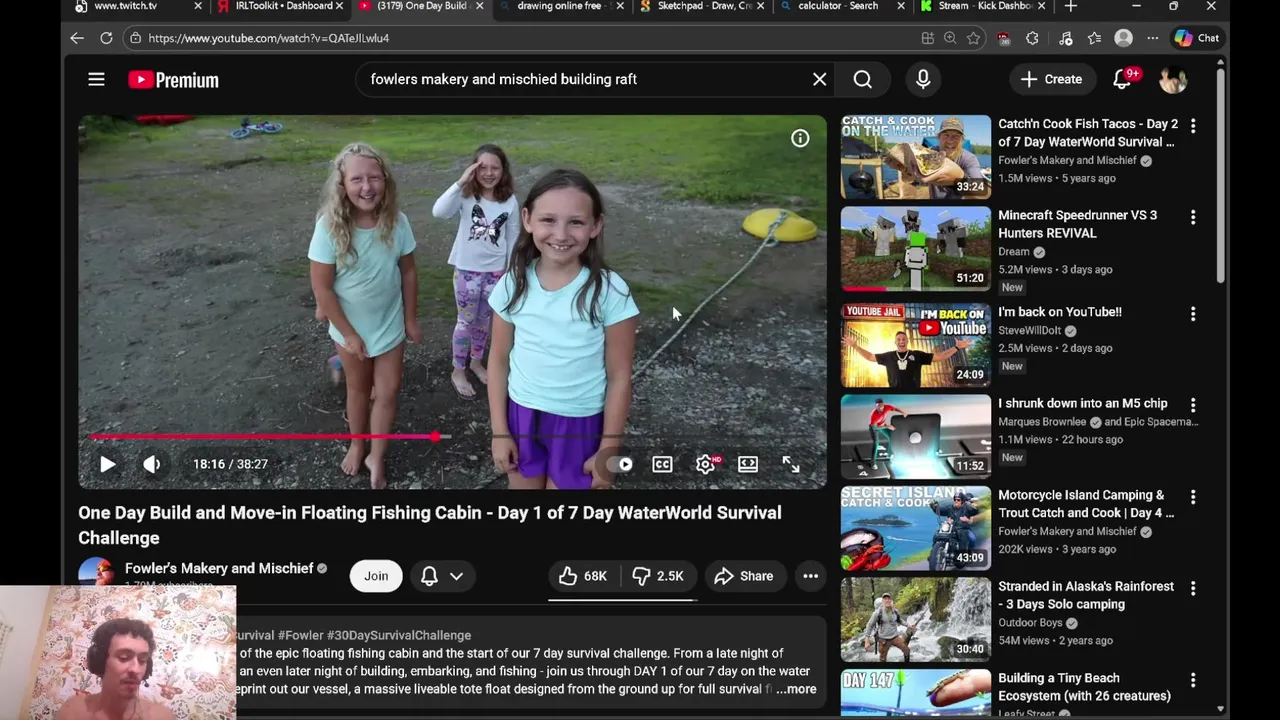Mute the video volume

pos(151,464)
